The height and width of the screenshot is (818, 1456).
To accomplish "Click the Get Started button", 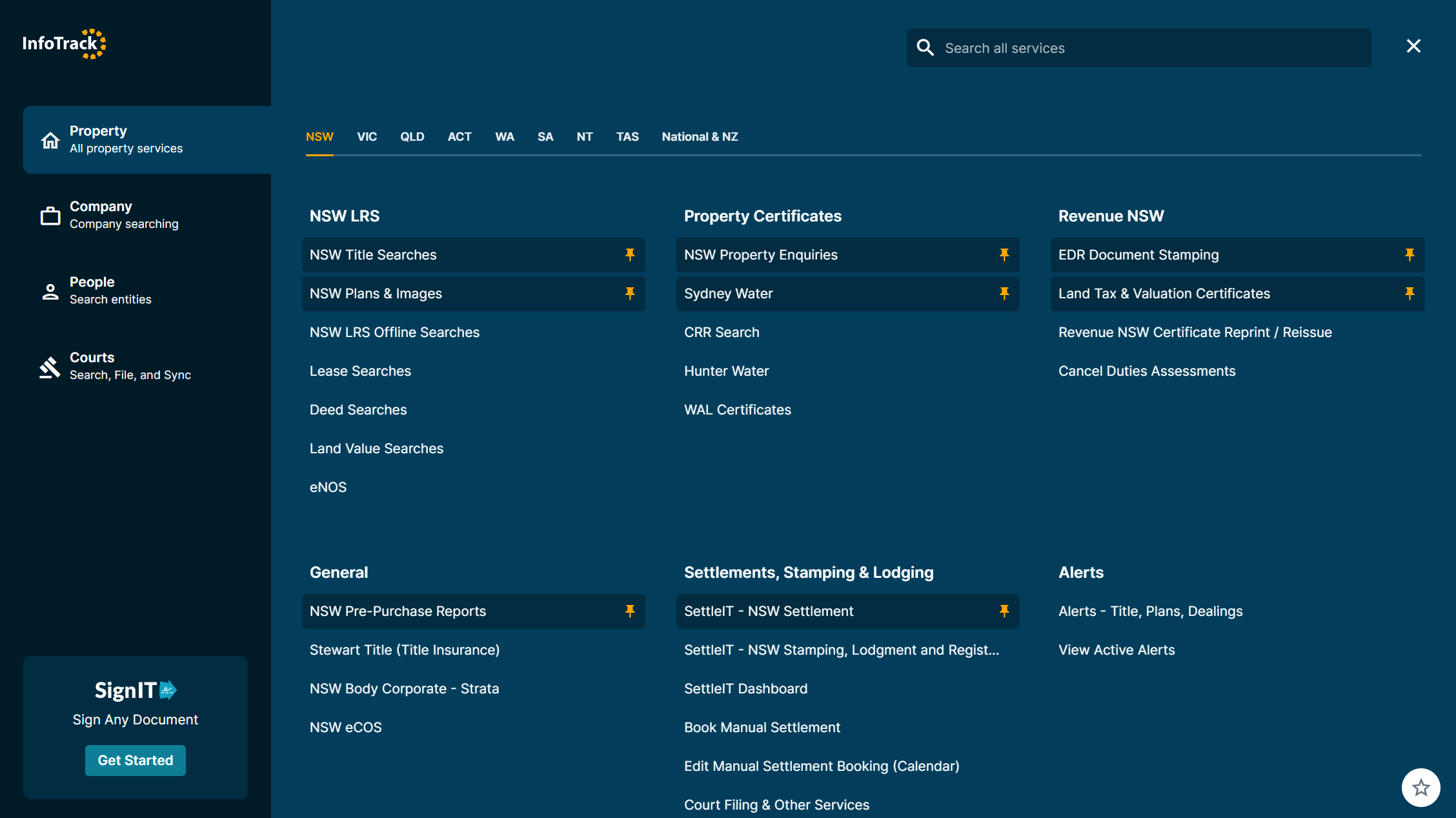I will tap(136, 761).
